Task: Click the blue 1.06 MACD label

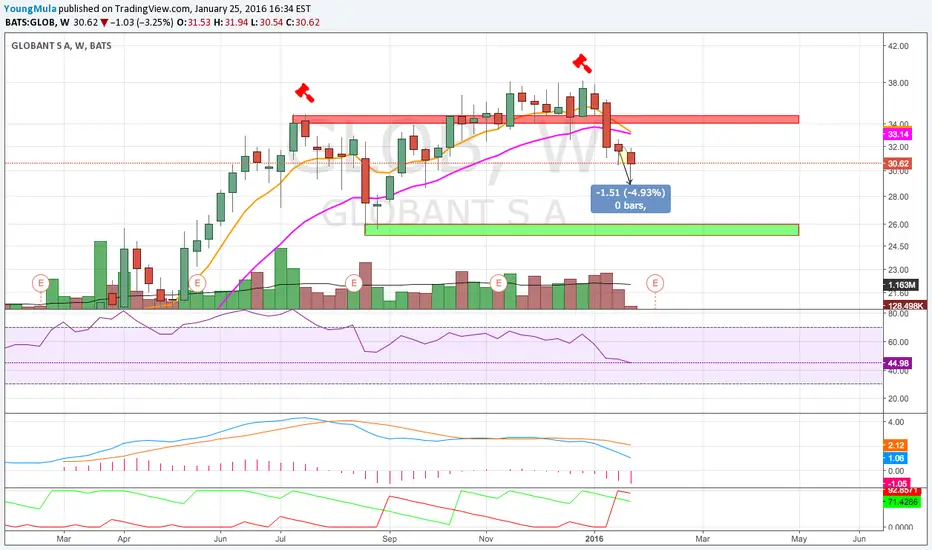Action: [x=896, y=458]
